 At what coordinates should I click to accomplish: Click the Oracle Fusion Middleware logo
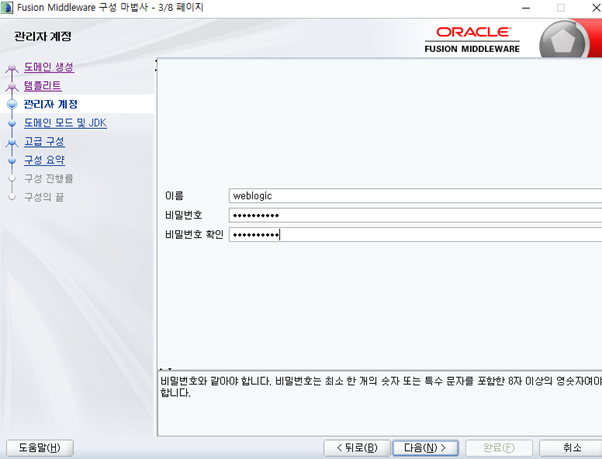472,40
